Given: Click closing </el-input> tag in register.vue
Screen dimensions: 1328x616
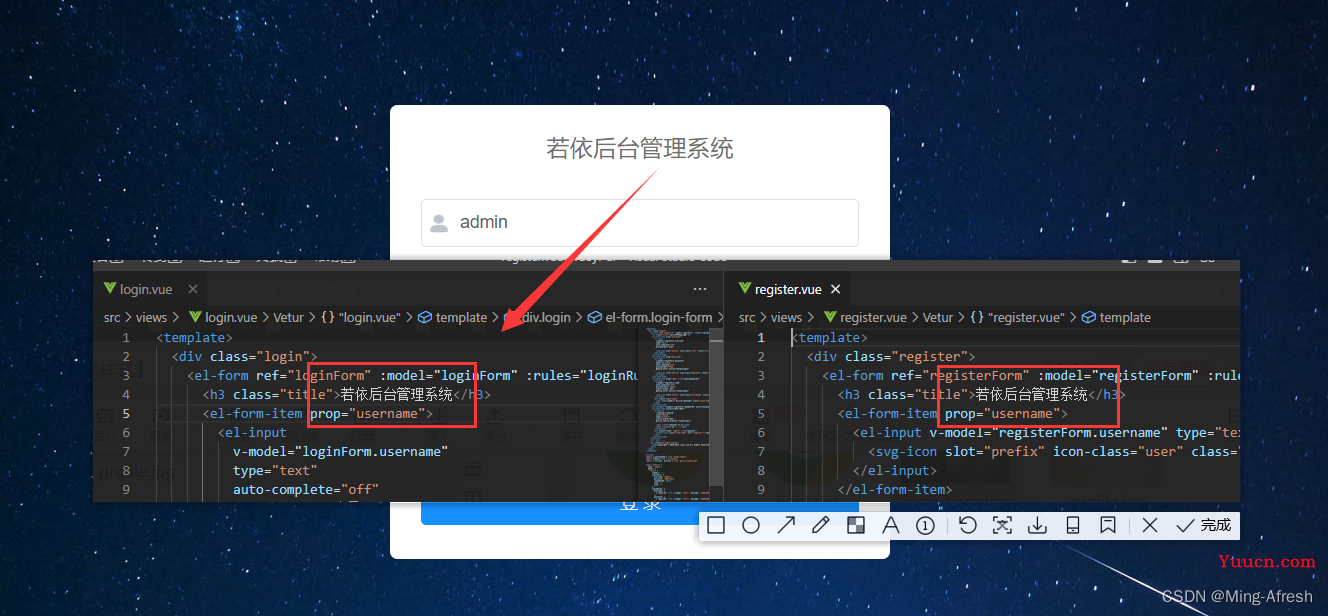Looking at the screenshot, I should pyautogui.click(x=895, y=470).
